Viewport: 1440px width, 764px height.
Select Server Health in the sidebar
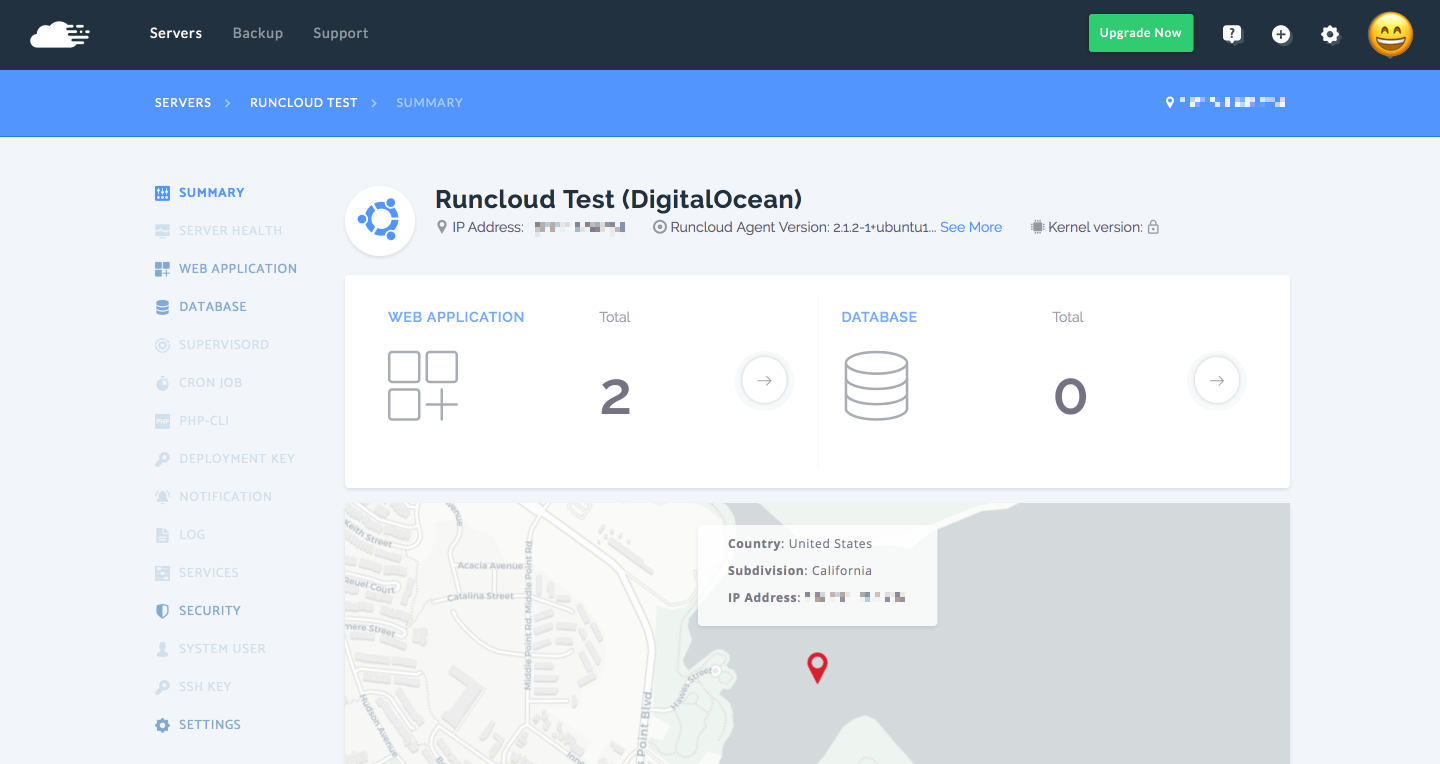[x=231, y=231]
